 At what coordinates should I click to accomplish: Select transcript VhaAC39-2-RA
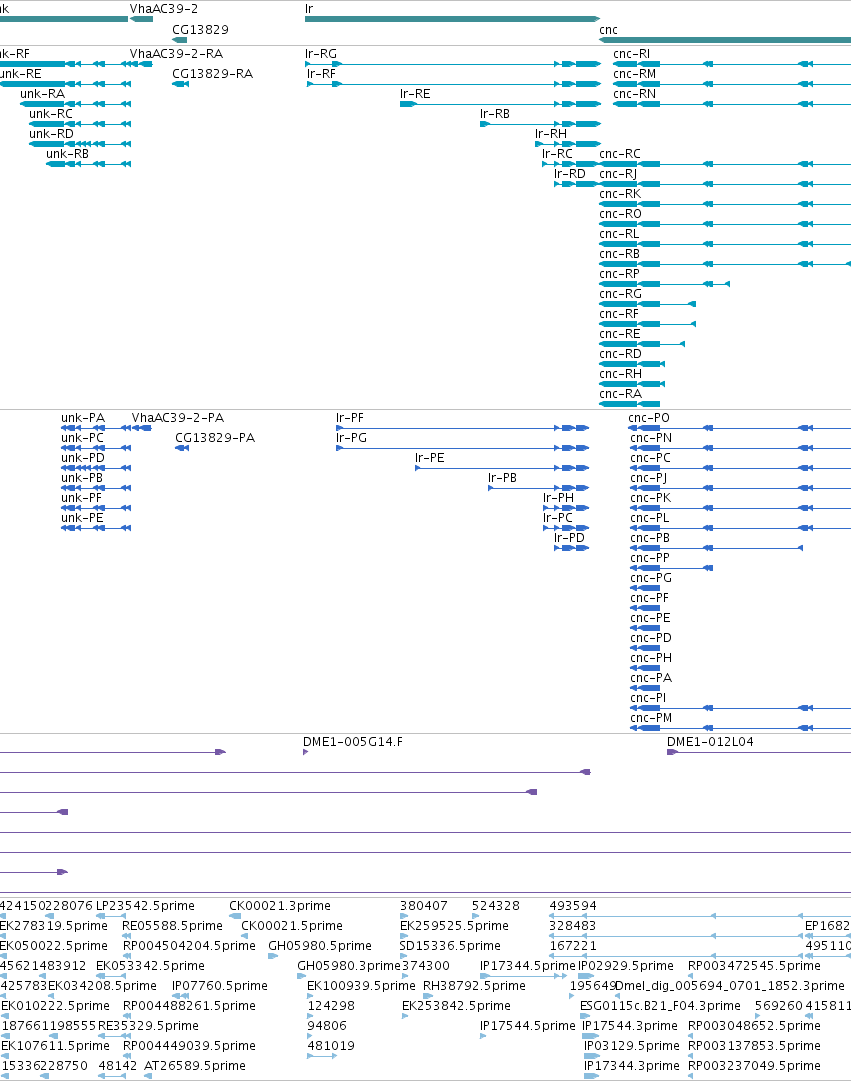pos(176,54)
